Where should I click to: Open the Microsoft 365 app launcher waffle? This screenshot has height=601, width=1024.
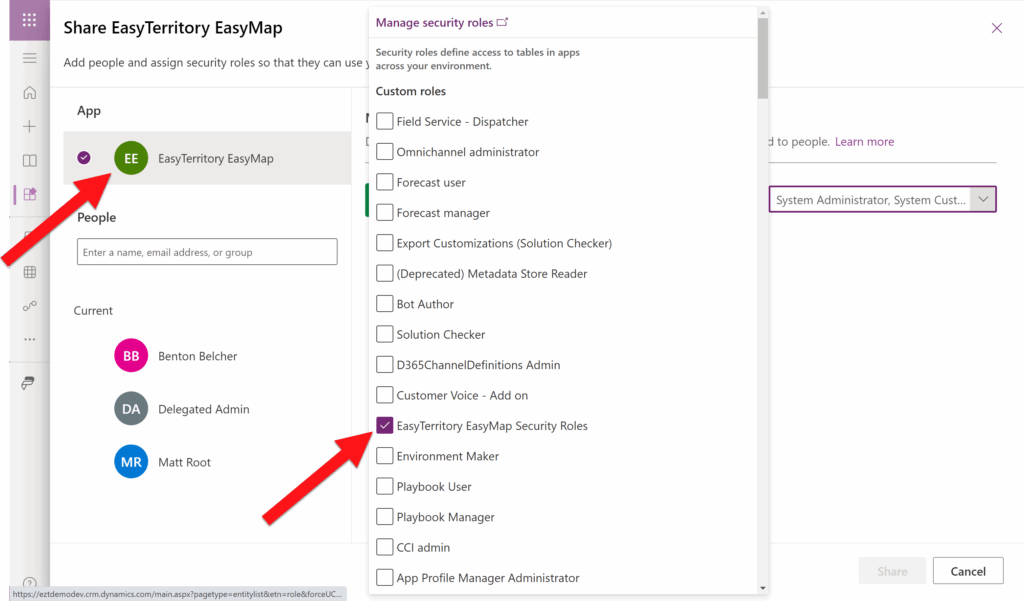pos(28,20)
